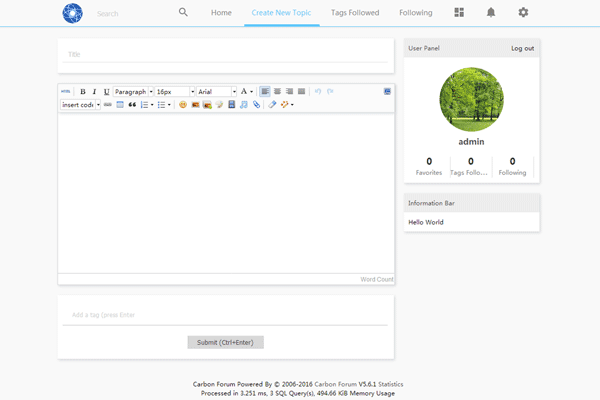The image size is (600, 400).
Task: Toggle bold formatting in the editor
Action: (83, 91)
